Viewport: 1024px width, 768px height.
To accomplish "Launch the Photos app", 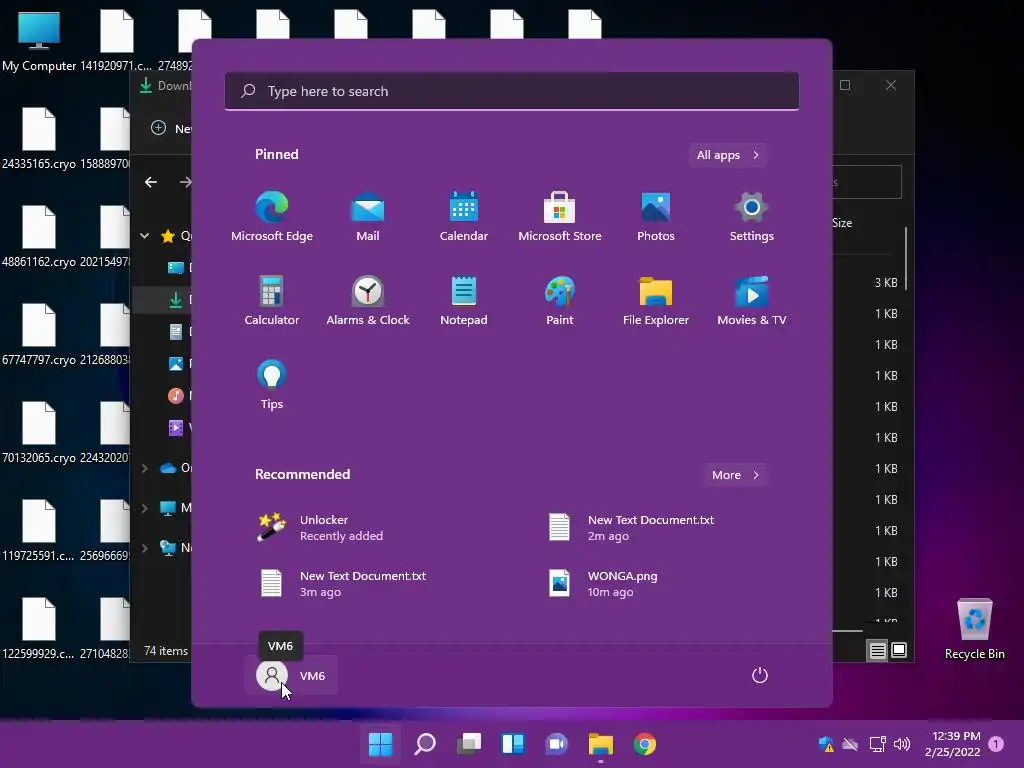I will coord(656,217).
